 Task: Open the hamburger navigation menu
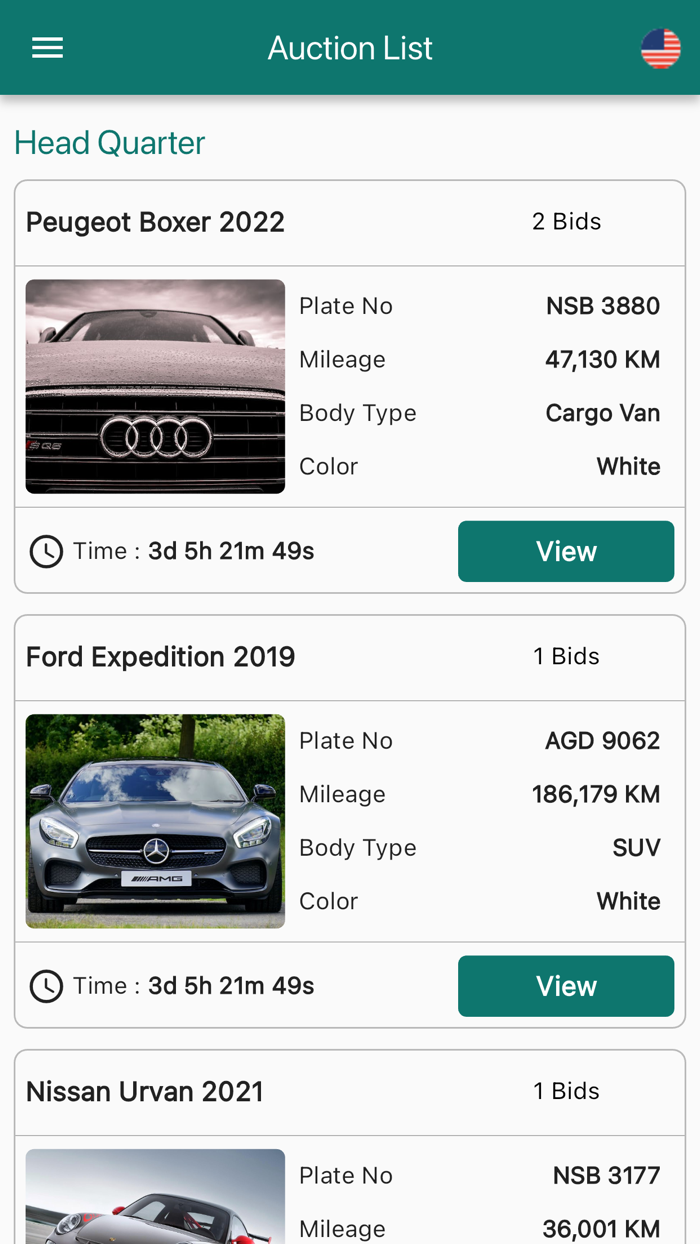[45, 46]
